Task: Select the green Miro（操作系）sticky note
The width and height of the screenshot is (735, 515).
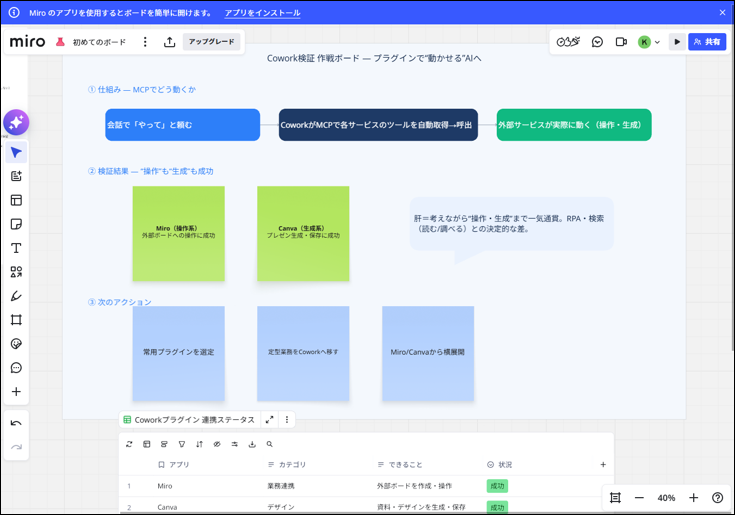Action: coord(179,233)
